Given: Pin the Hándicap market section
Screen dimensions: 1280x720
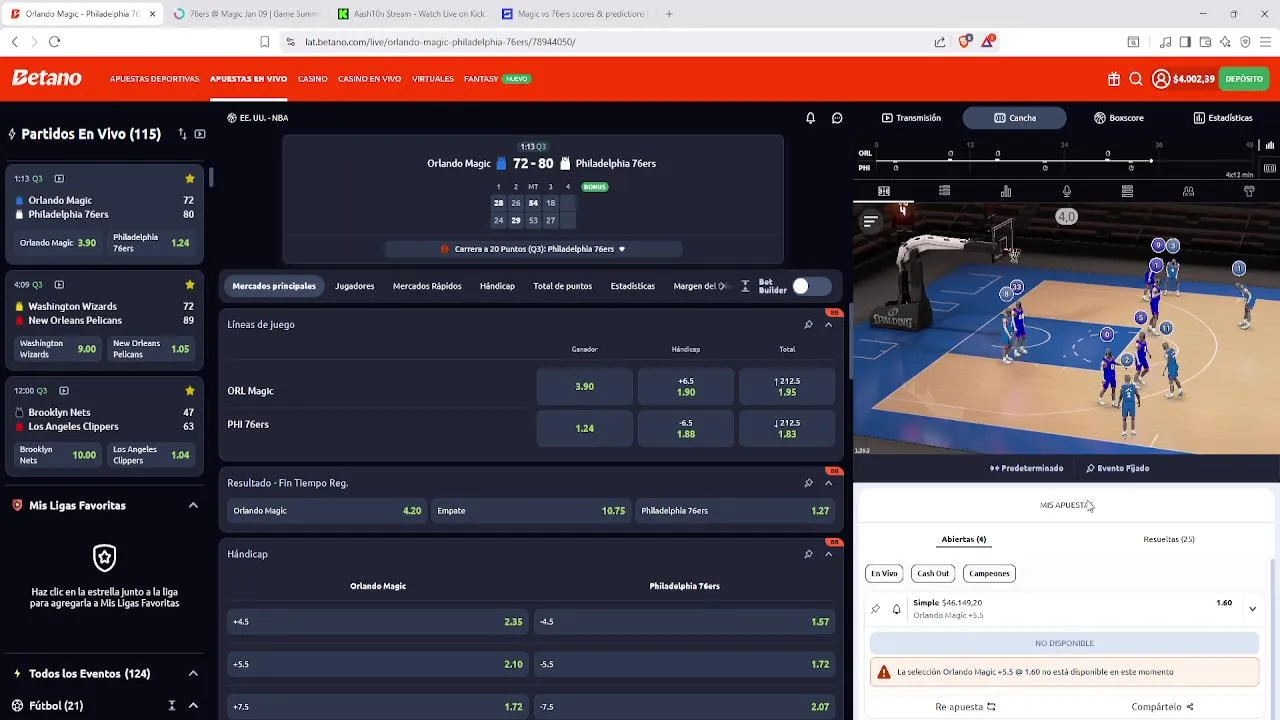Looking at the screenshot, I should (x=808, y=554).
